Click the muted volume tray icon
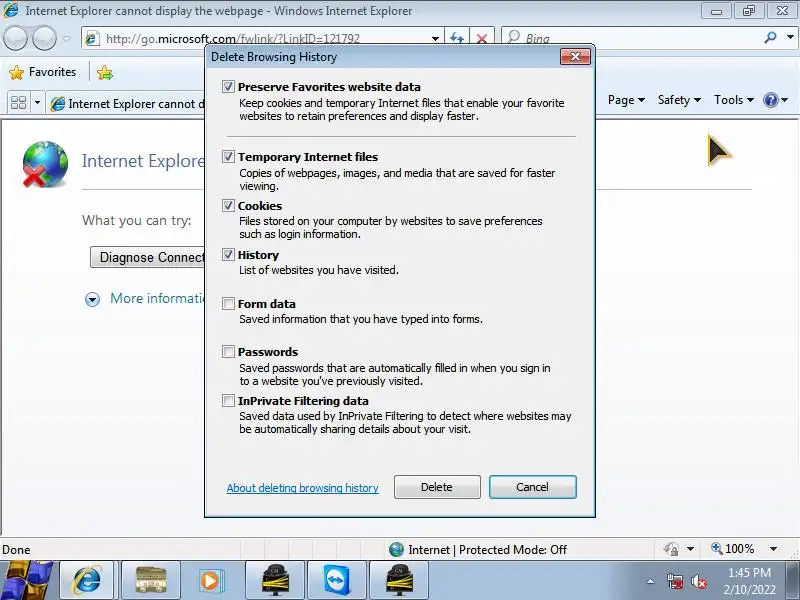Screen dimensions: 800x600 pos(698,581)
